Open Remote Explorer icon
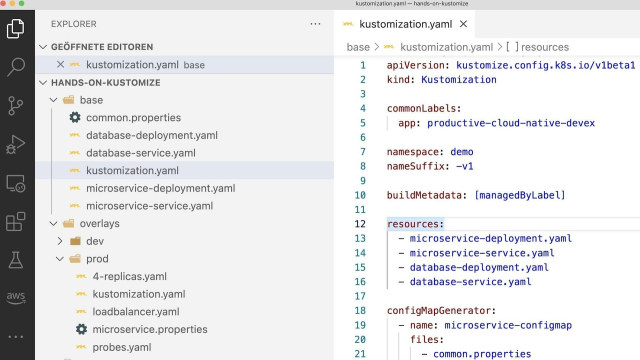640x360 pixels. pyautogui.click(x=16, y=183)
